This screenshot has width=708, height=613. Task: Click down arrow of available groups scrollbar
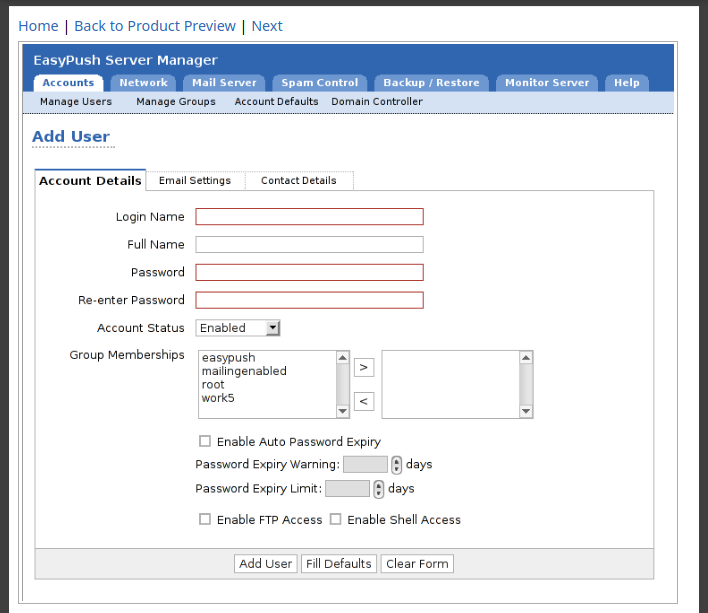pos(343,411)
